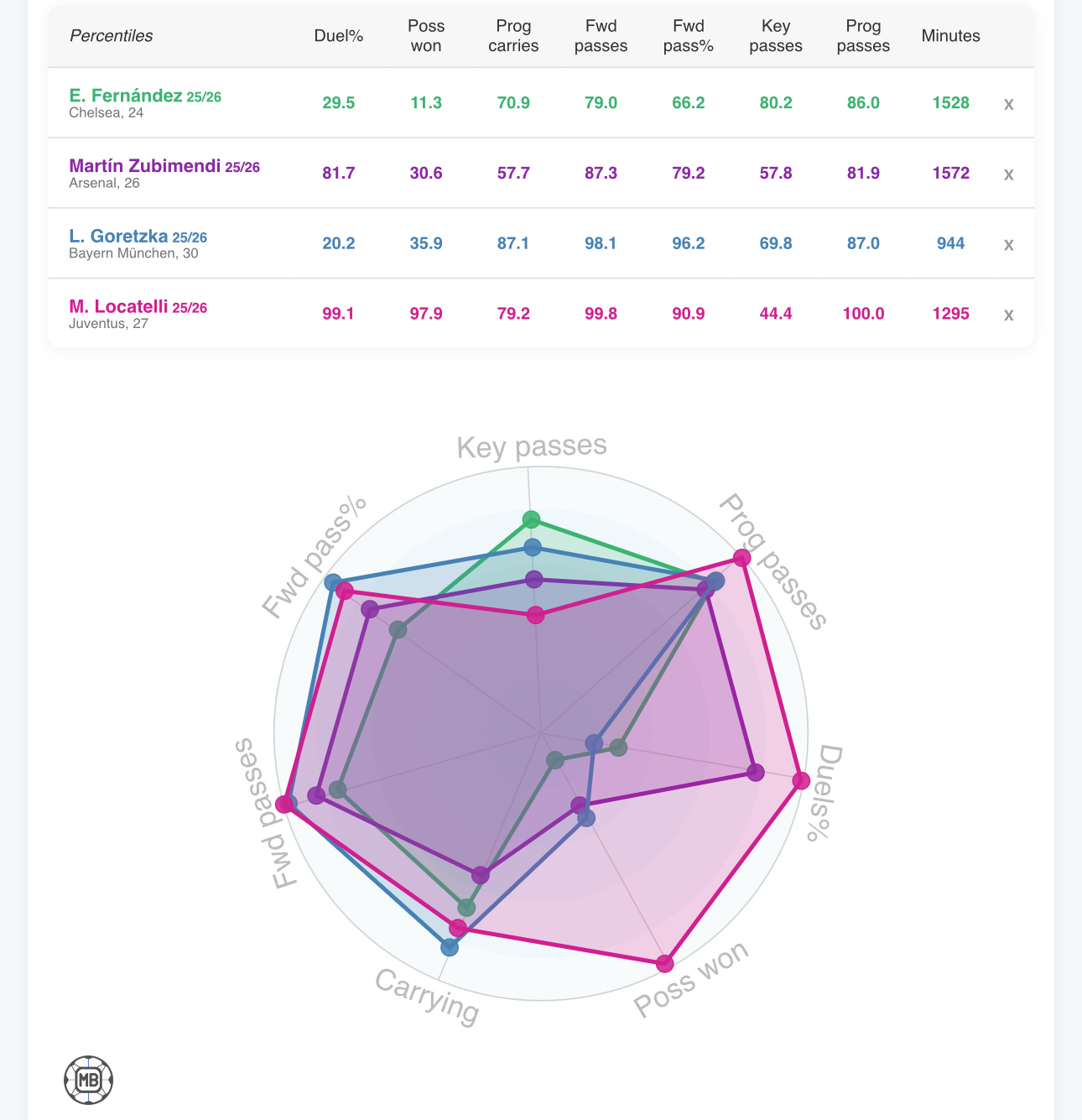The width and height of the screenshot is (1082, 1120).
Task: Open Martín Zubimendi player name link
Action: click(145, 166)
